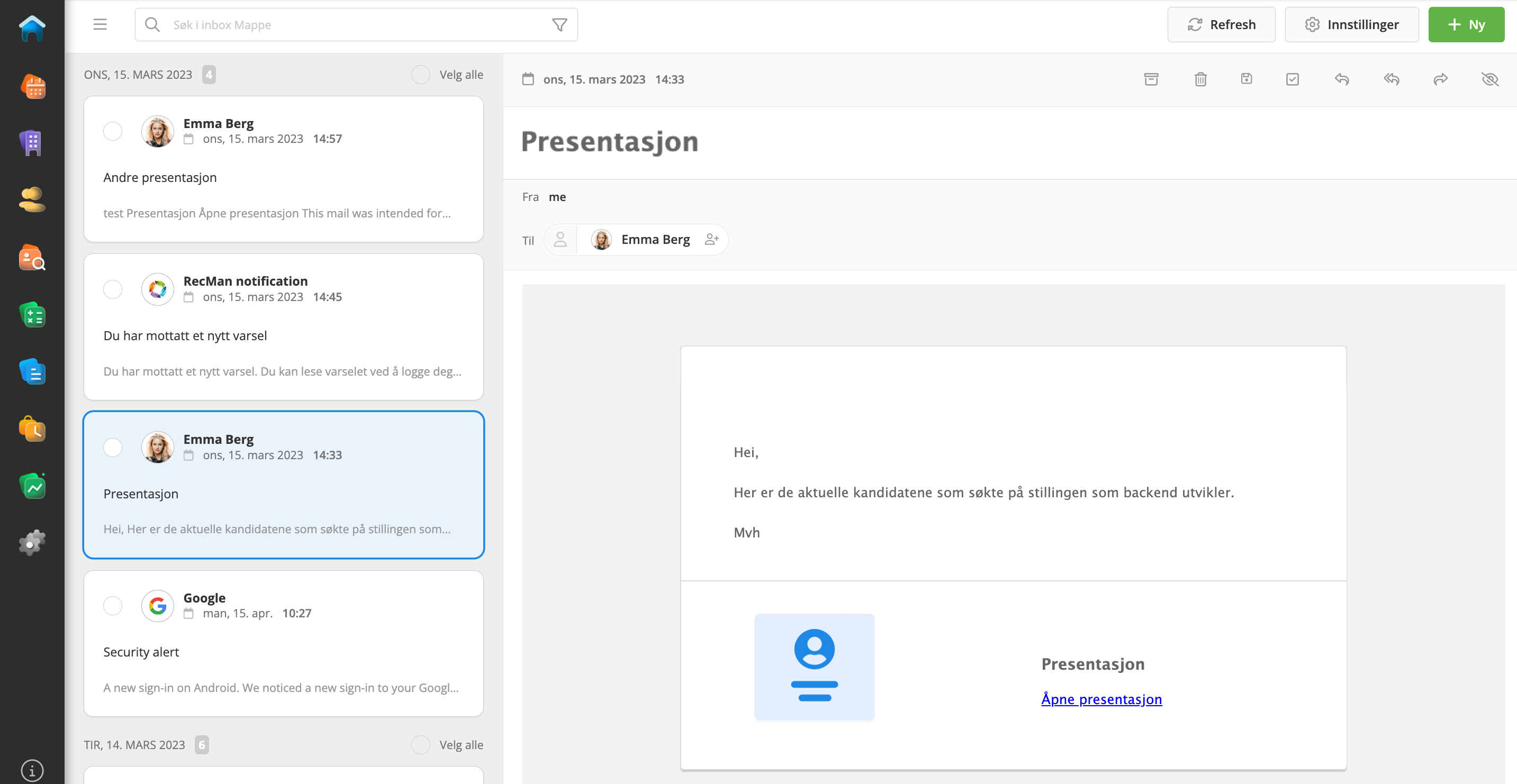
Task: Toggle Velg alle for 15. mars
Action: coord(420,75)
